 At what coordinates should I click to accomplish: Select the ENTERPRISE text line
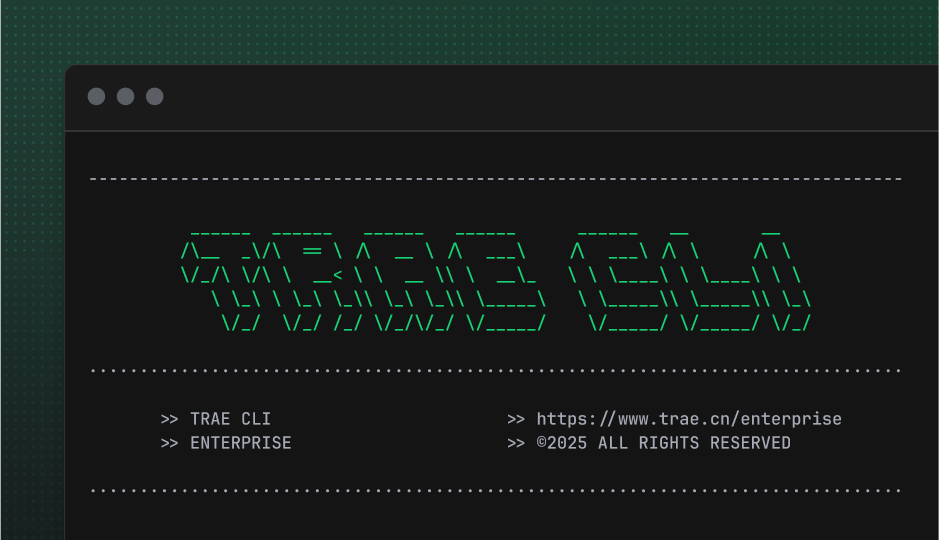241,442
